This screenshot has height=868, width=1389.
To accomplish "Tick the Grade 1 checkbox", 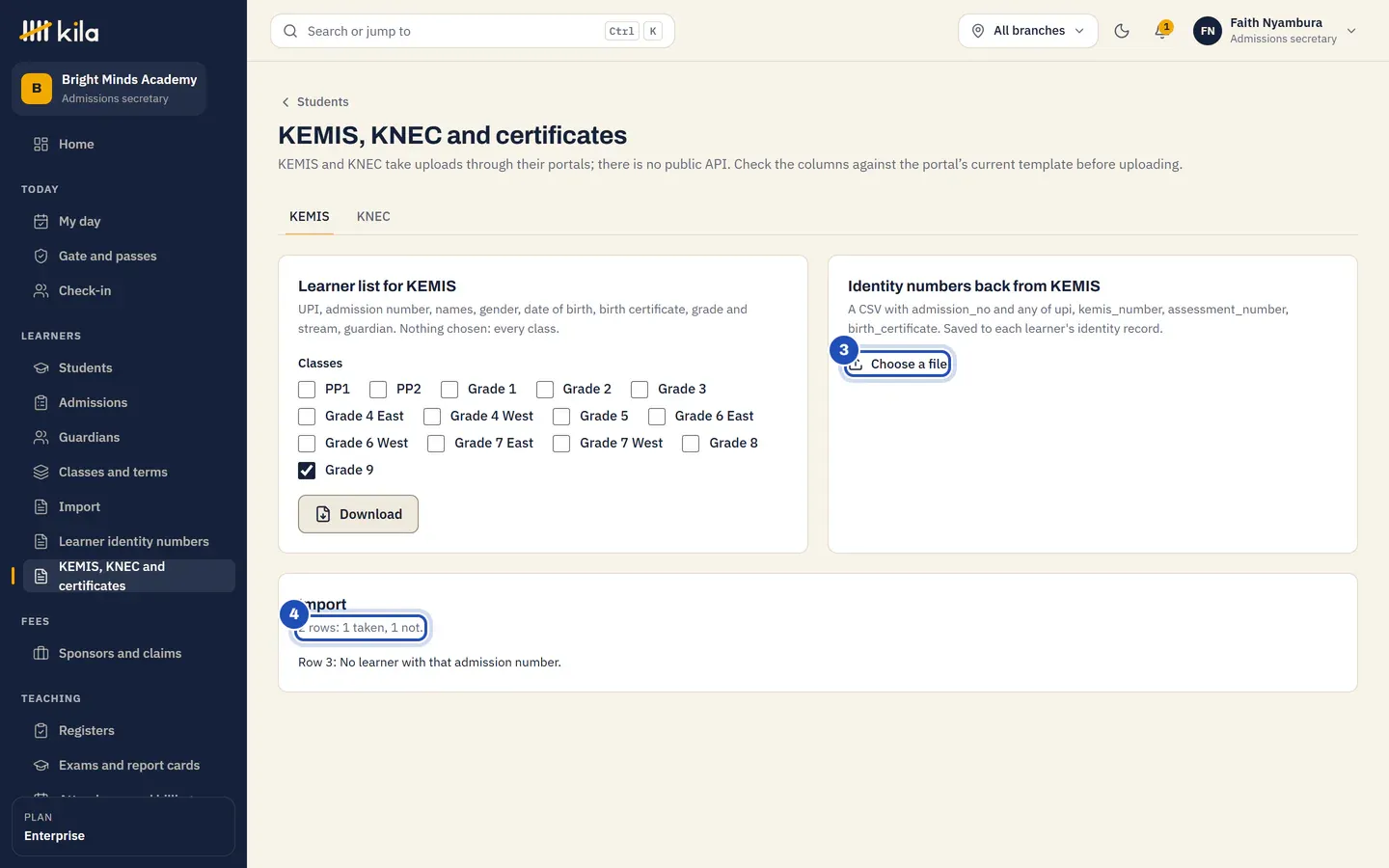I will 449,390.
